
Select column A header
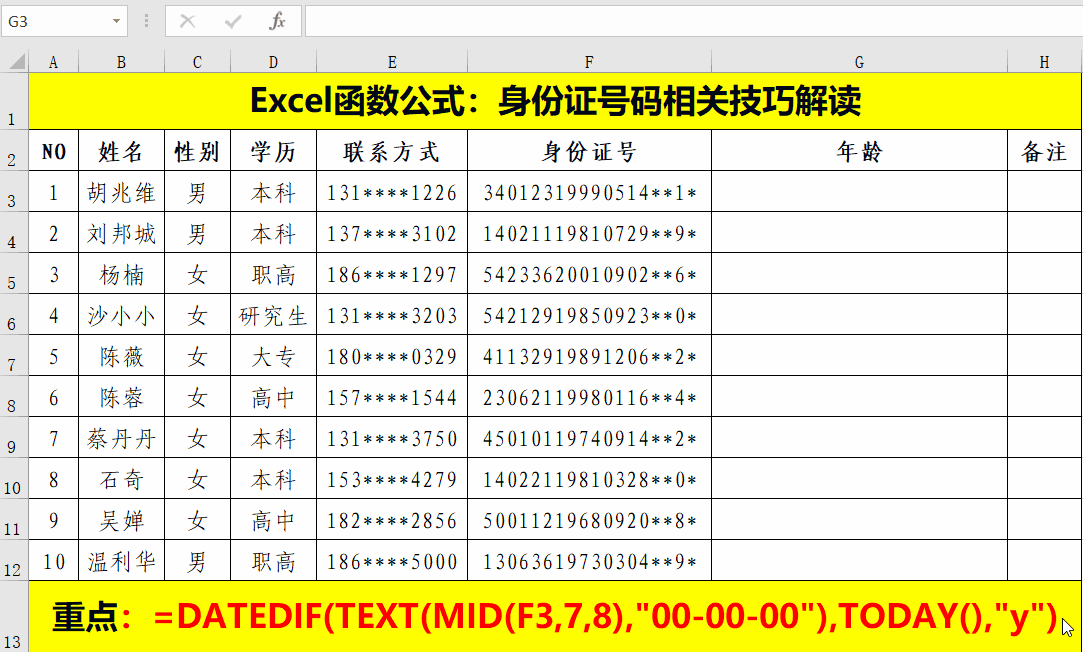pos(53,62)
